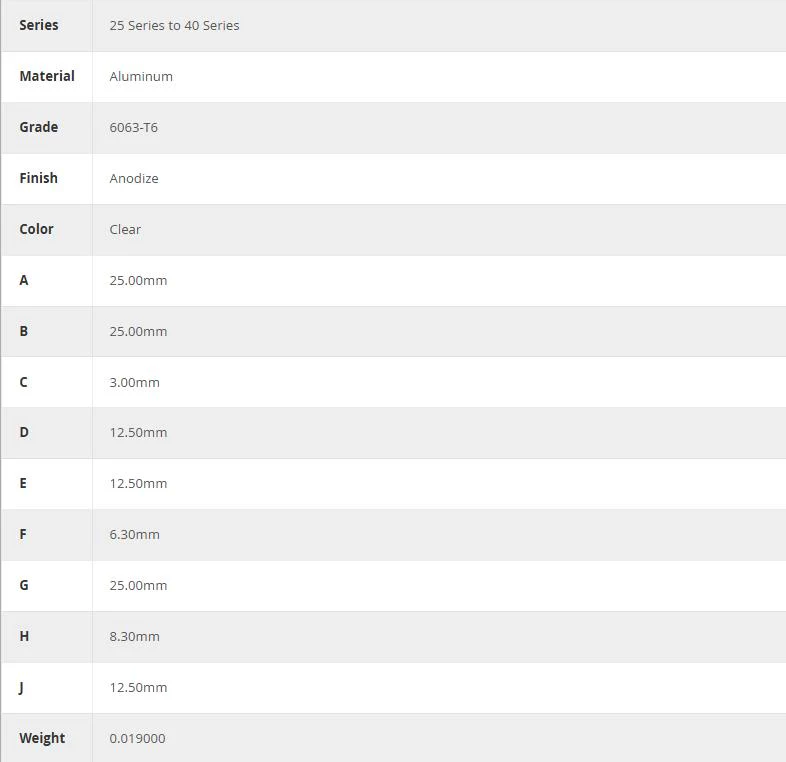This screenshot has width=786, height=762.
Task: Select the Anodize finish value
Action: coord(134,178)
